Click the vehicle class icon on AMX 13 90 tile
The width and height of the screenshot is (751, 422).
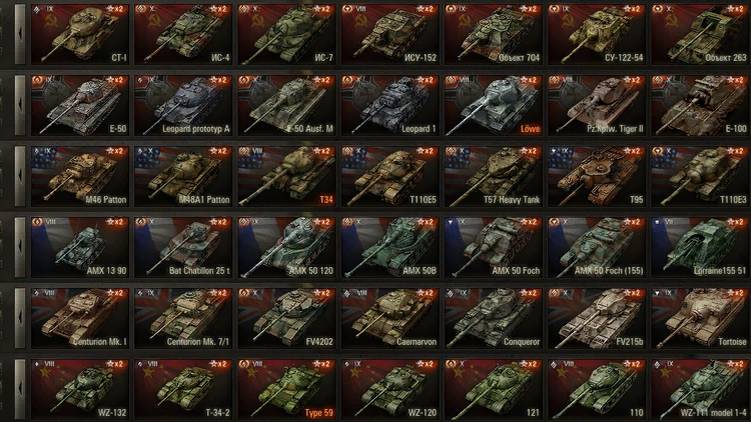[38, 222]
